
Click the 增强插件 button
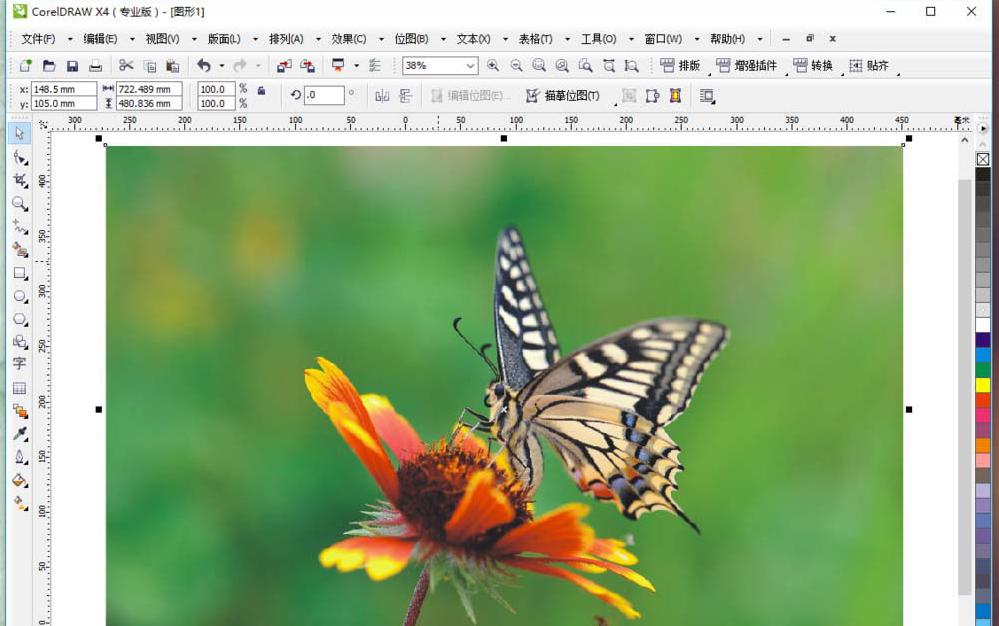click(747, 66)
